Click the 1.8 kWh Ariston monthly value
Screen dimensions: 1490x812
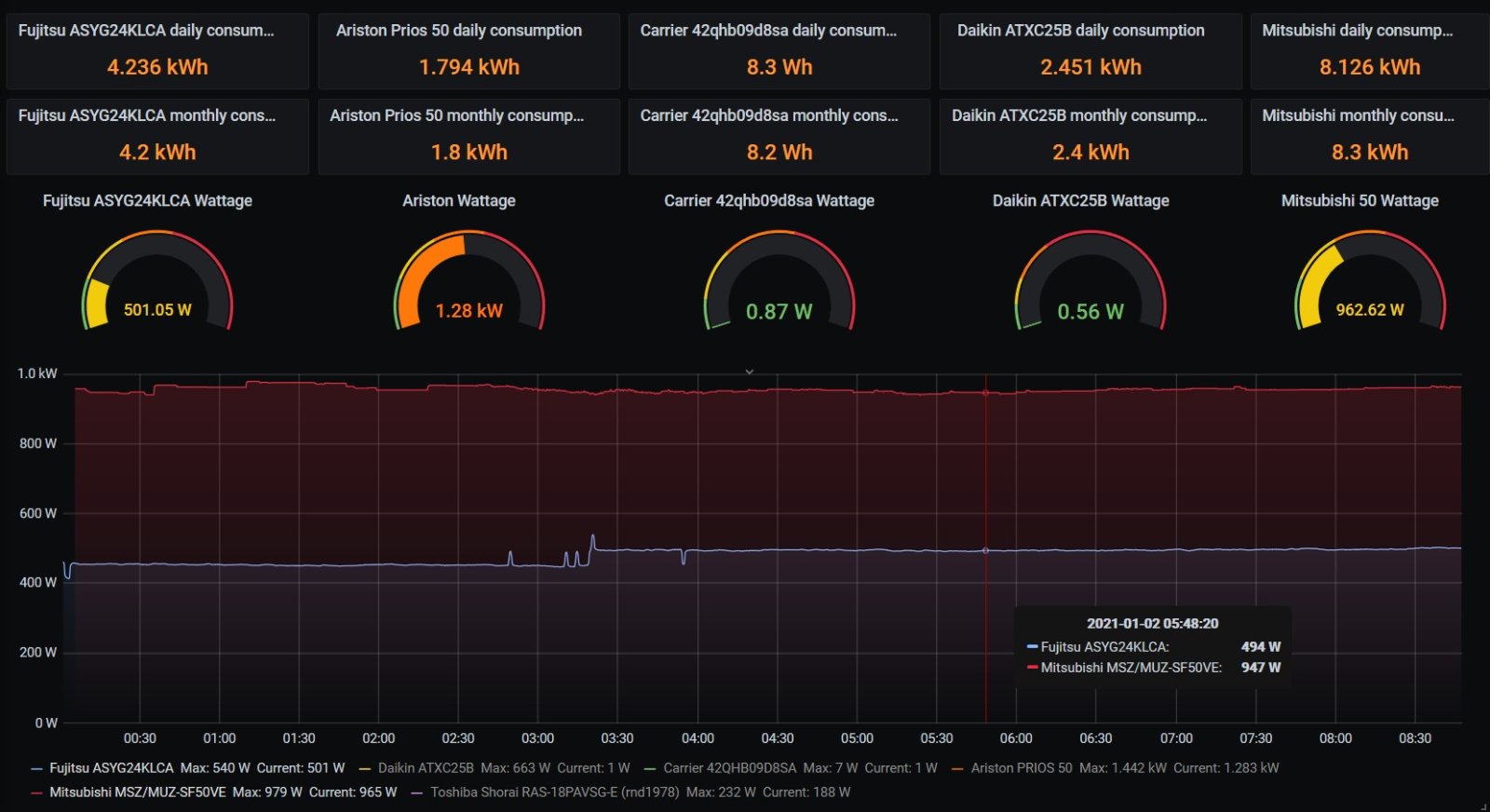469,152
